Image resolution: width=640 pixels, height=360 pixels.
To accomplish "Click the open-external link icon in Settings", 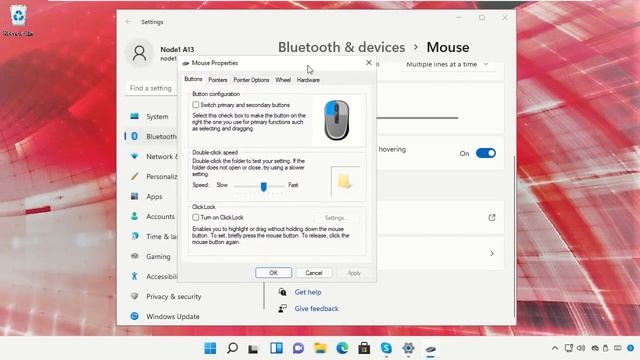I will click(492, 218).
